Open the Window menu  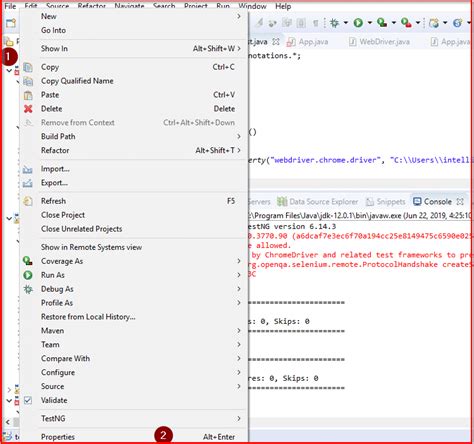tap(252, 6)
